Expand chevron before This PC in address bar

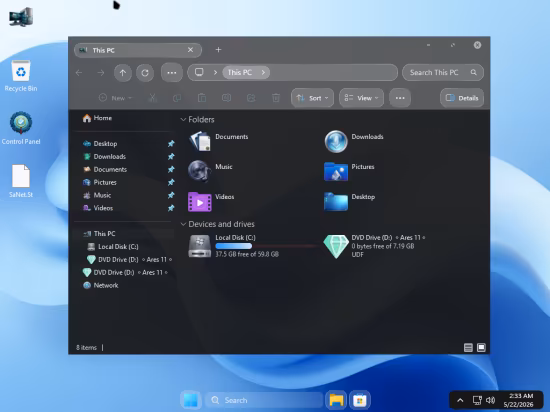(215, 72)
